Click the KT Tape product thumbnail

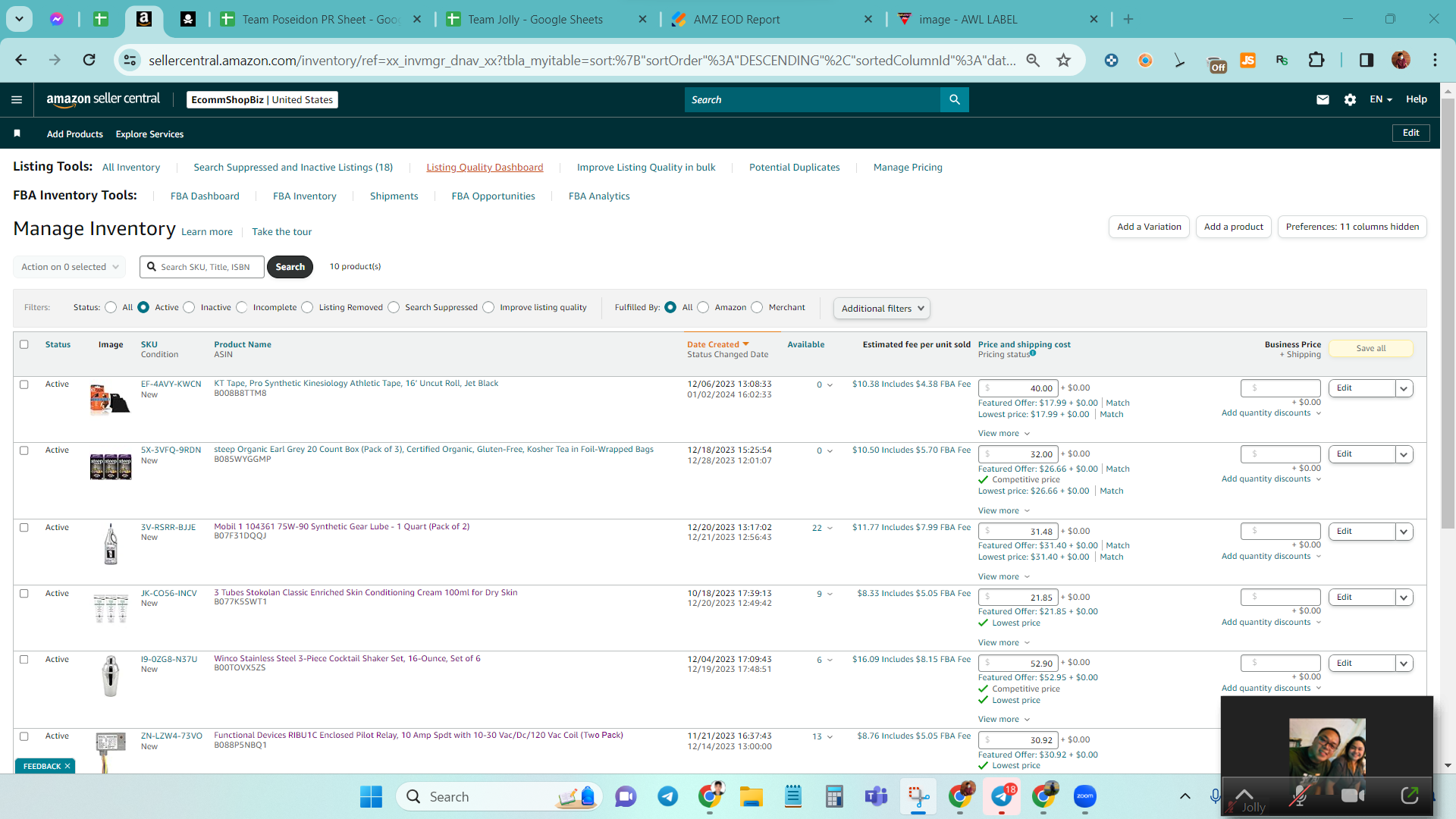click(110, 400)
